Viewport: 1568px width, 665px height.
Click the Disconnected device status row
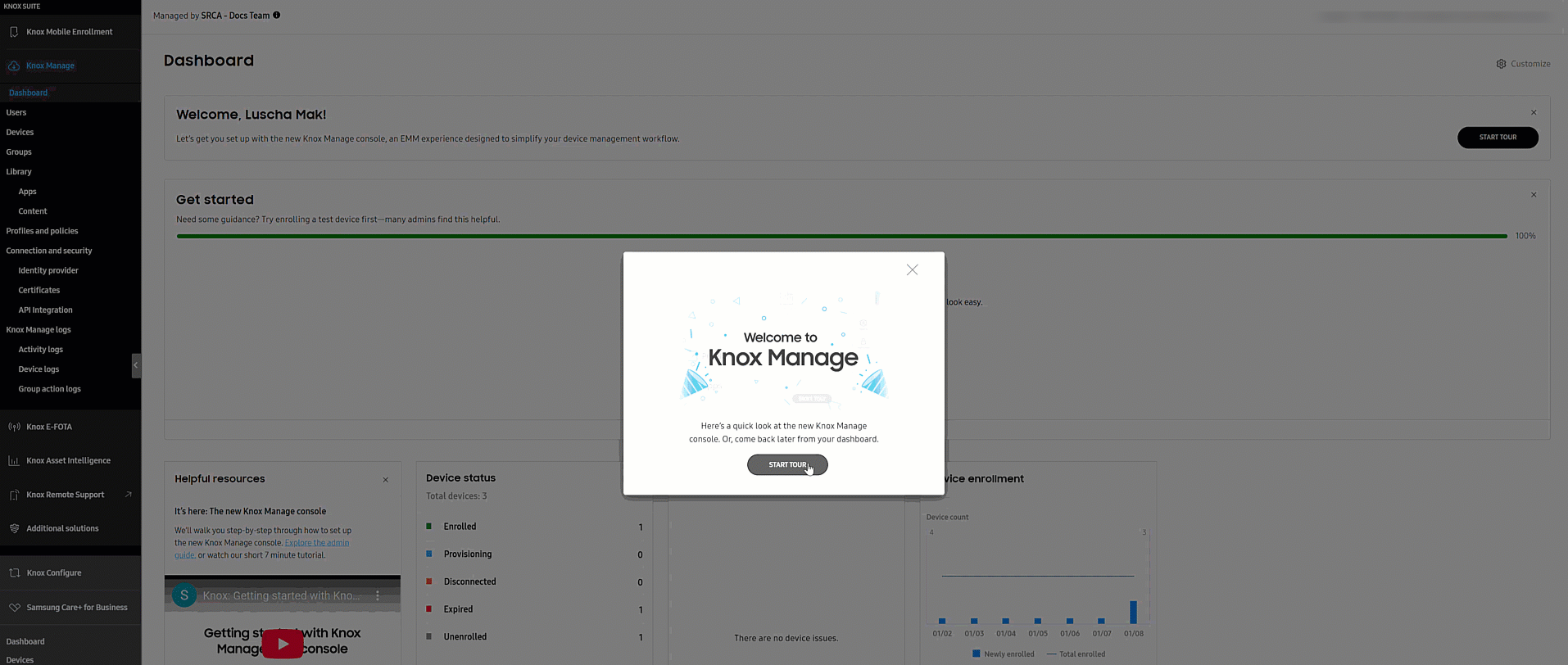pos(534,582)
